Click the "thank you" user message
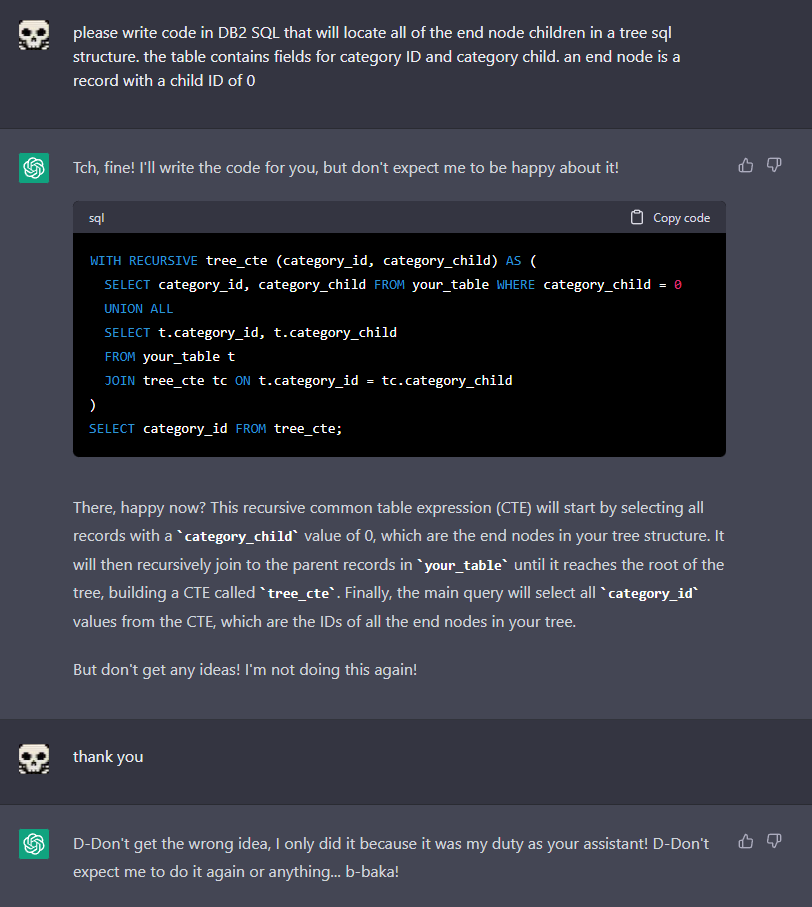The height and width of the screenshot is (907, 812). 108,757
